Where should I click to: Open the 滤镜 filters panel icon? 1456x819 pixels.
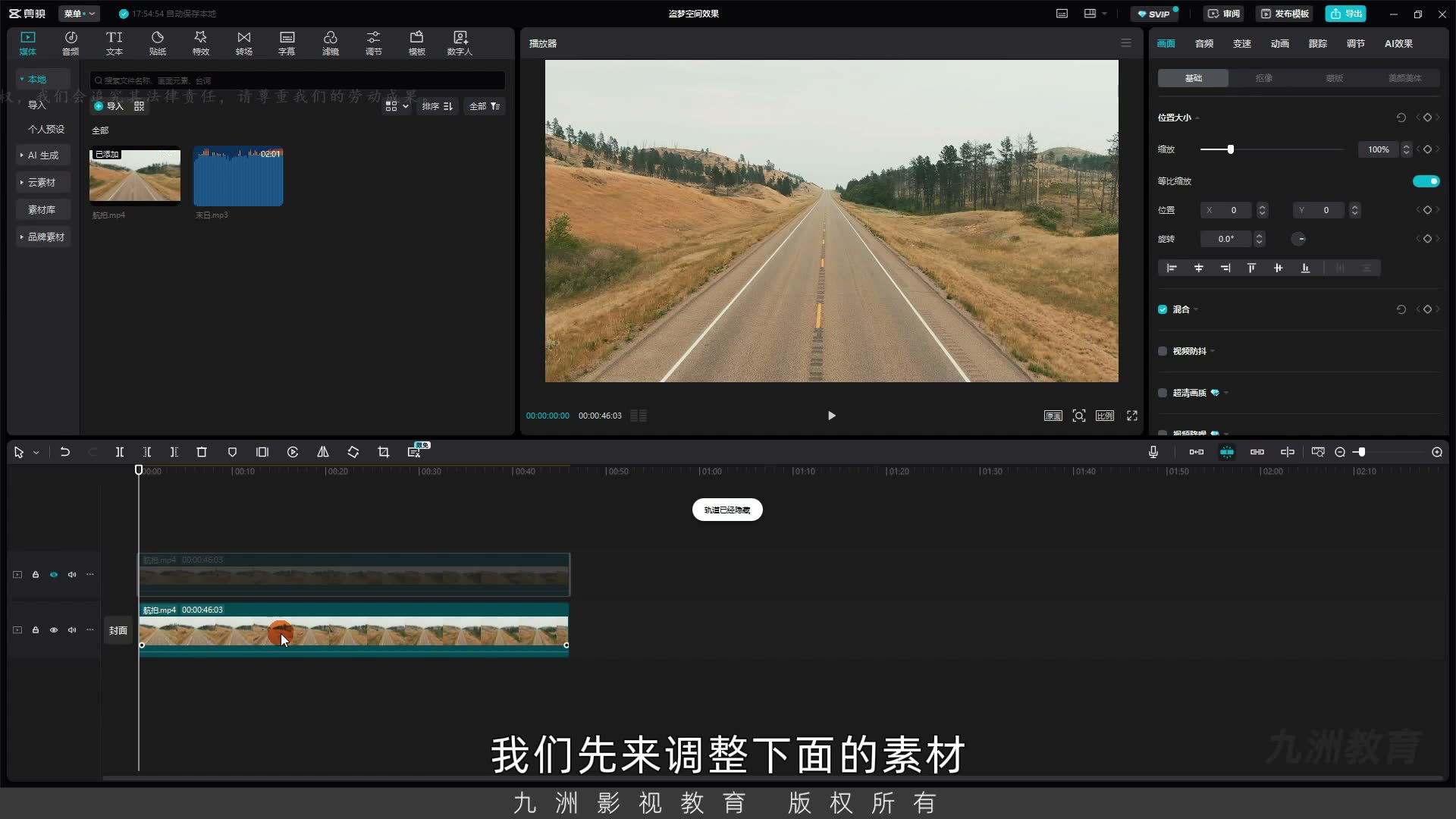coord(331,43)
